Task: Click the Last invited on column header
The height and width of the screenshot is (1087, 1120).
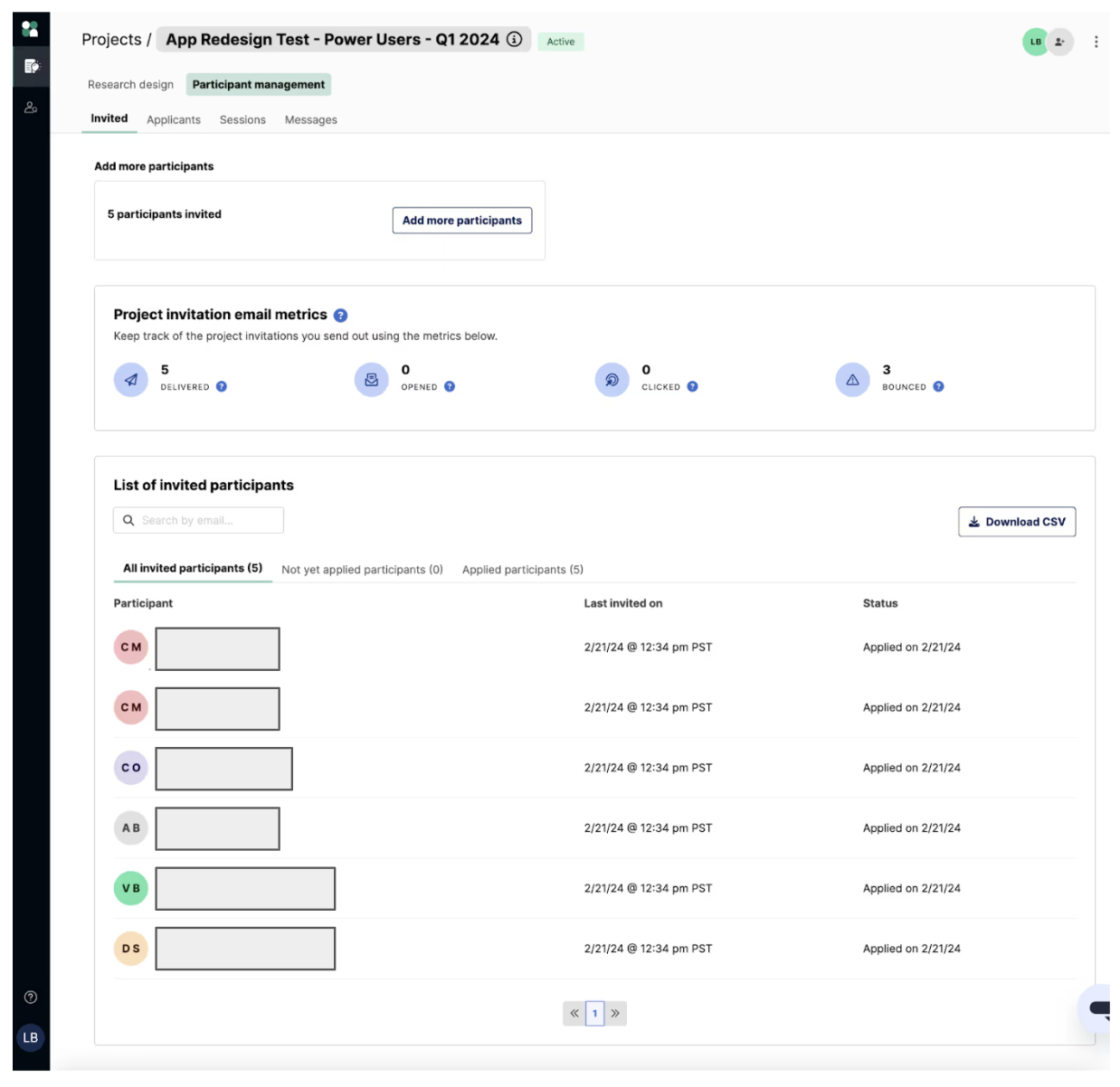Action: click(623, 603)
